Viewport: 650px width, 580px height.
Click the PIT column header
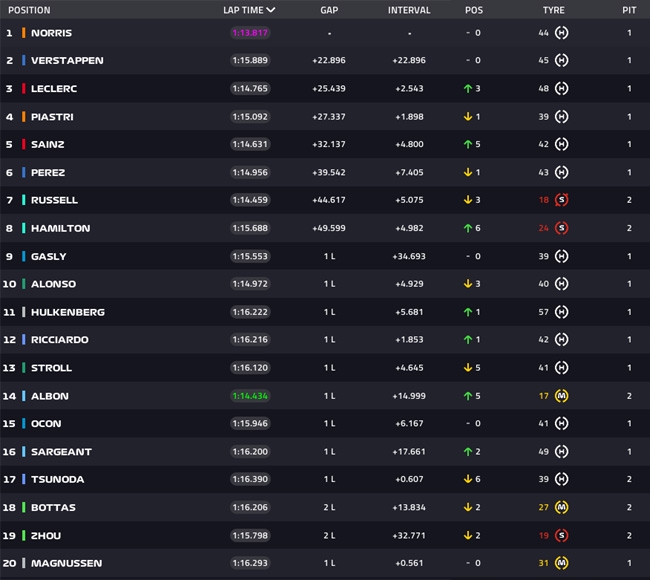629,10
